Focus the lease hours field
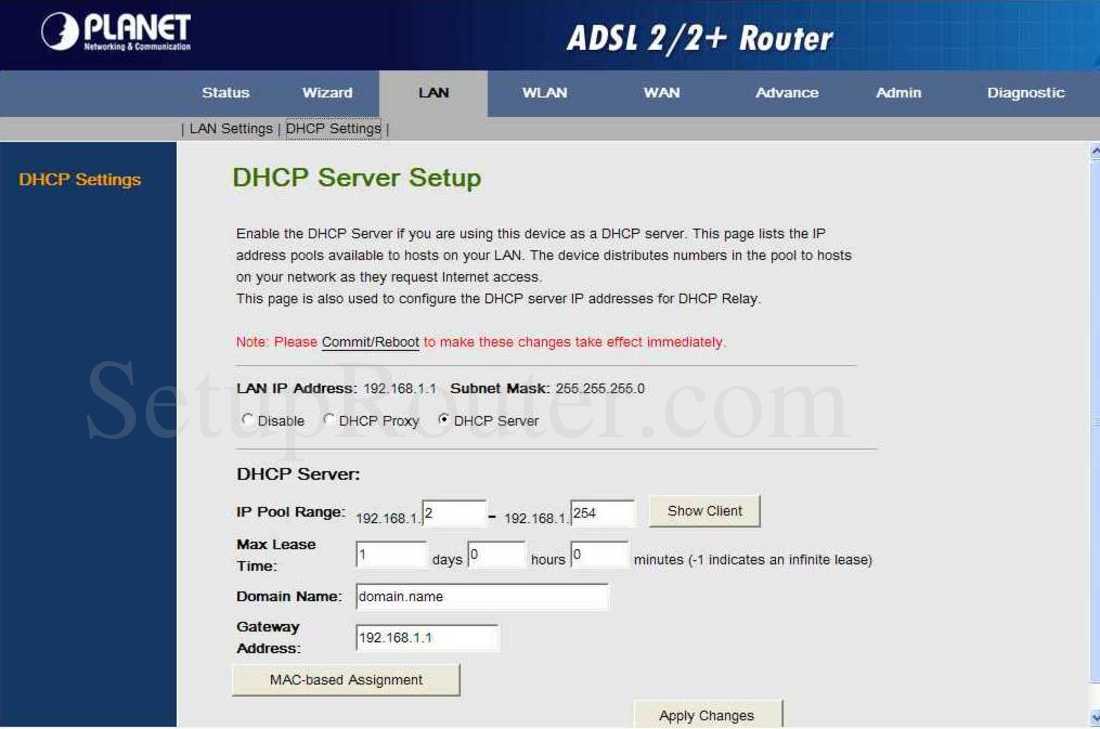The image size is (1100, 729). coord(496,554)
